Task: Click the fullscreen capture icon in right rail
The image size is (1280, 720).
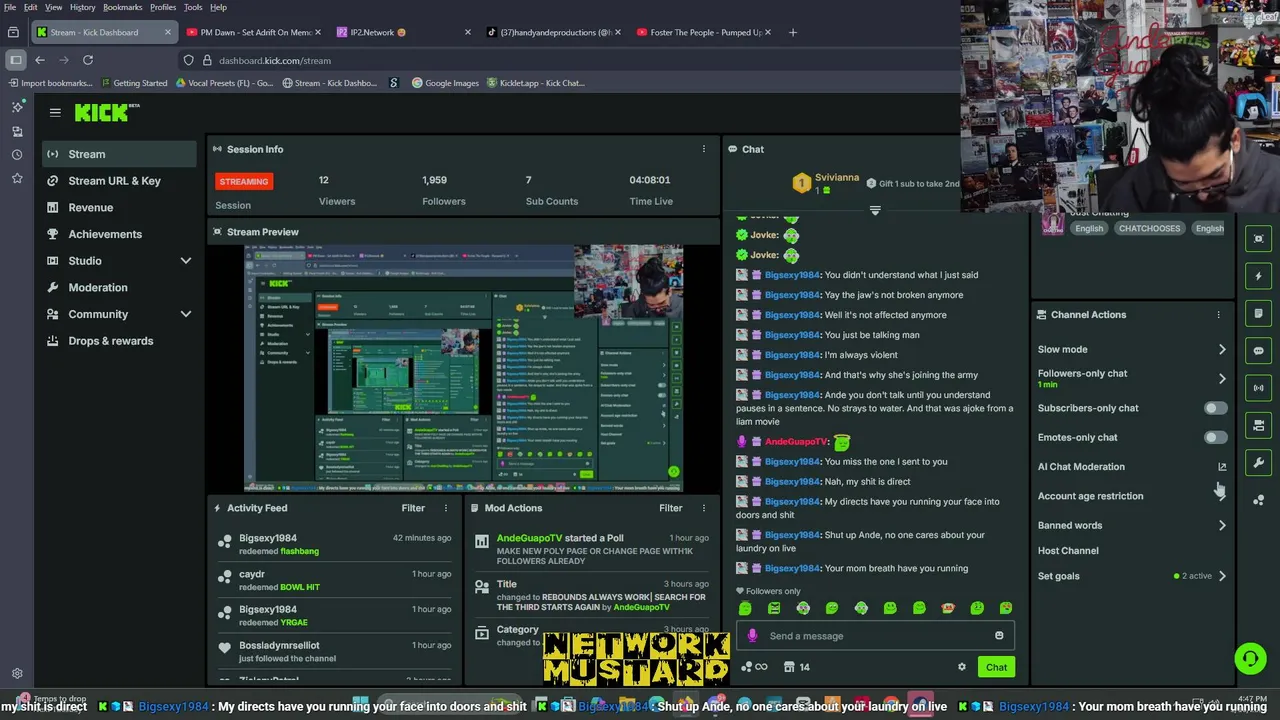Action: 1259,239
